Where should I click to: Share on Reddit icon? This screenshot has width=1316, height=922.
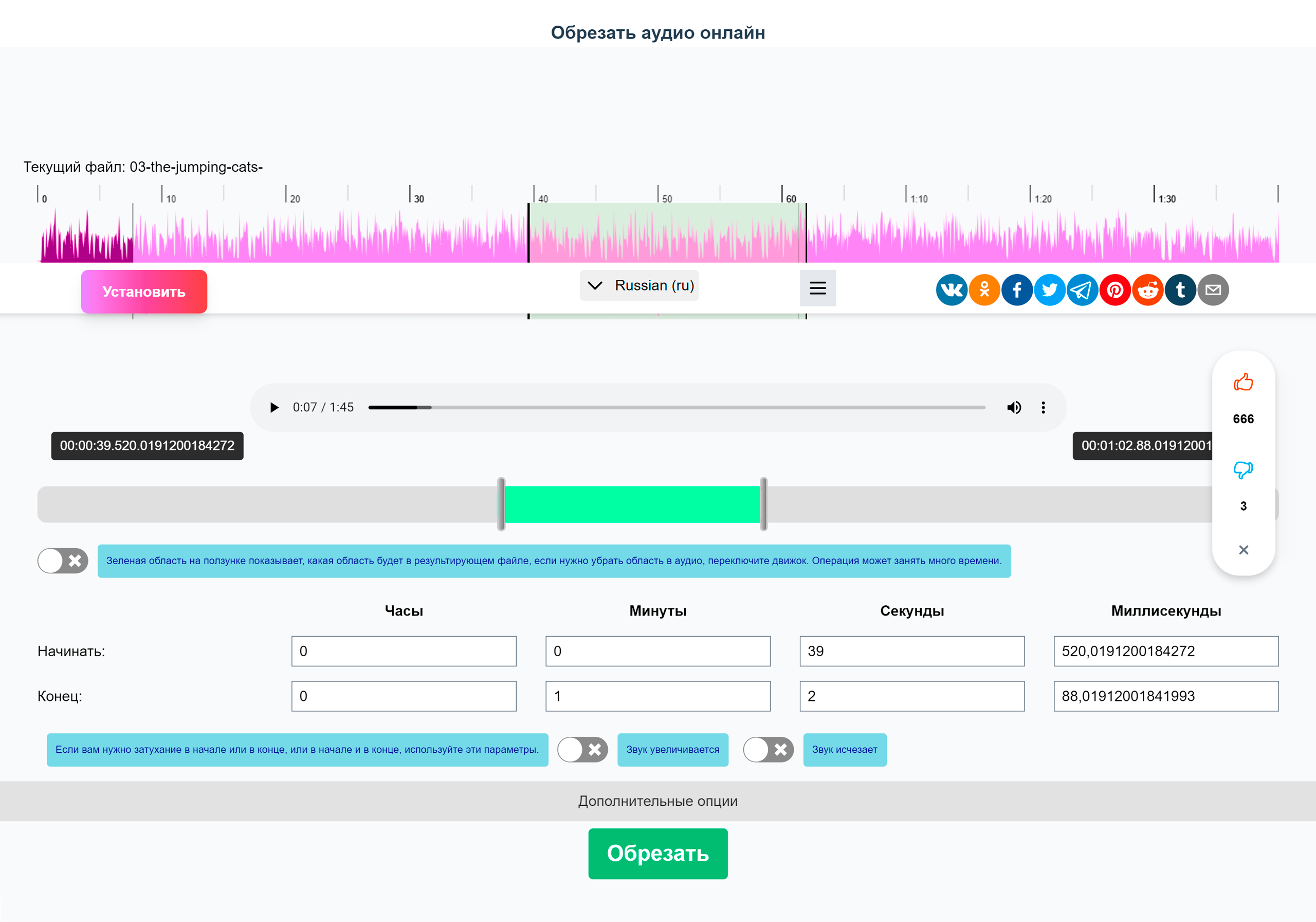coord(1147,290)
